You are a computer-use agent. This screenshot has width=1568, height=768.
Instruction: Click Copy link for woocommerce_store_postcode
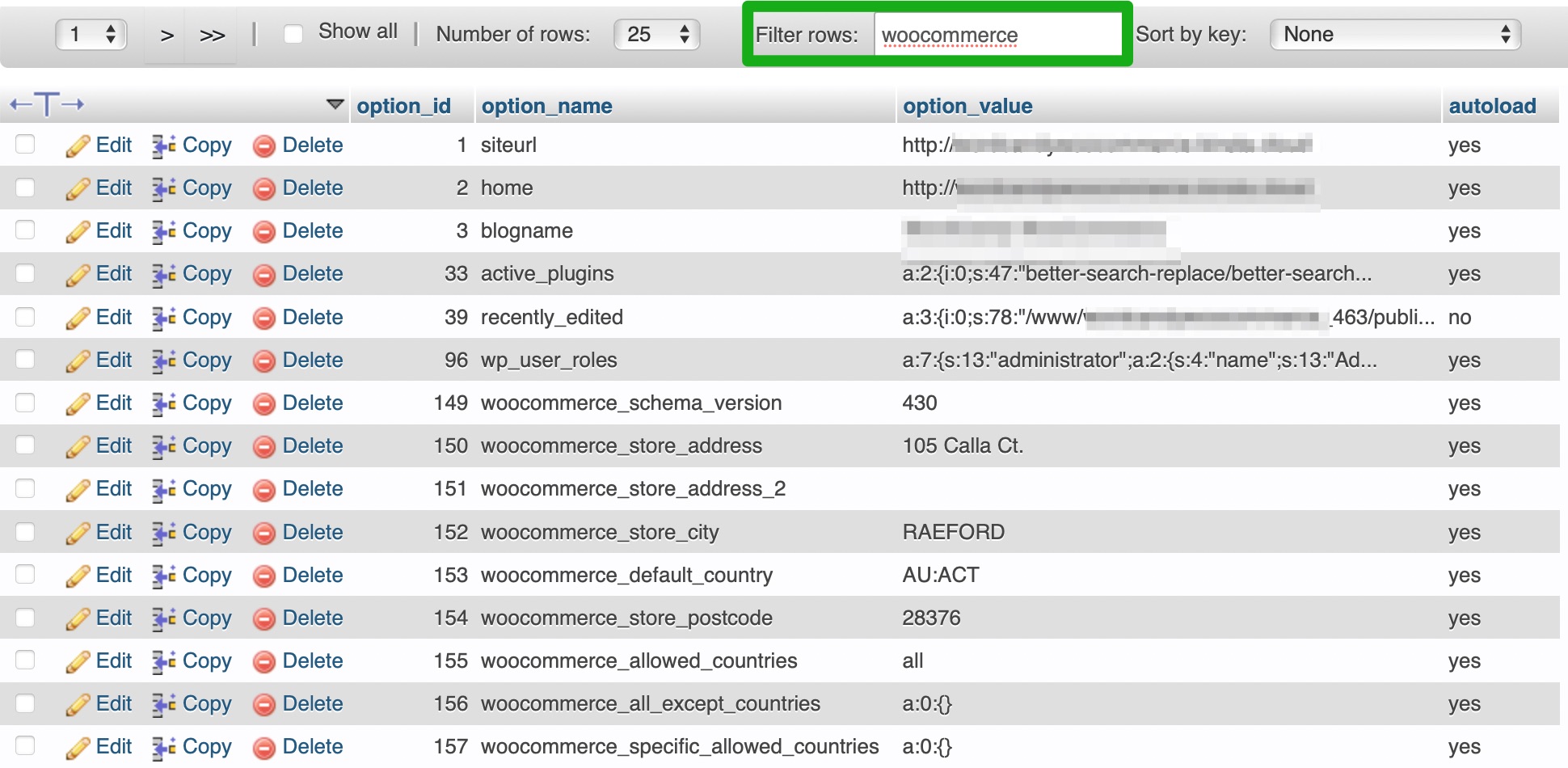(x=207, y=618)
